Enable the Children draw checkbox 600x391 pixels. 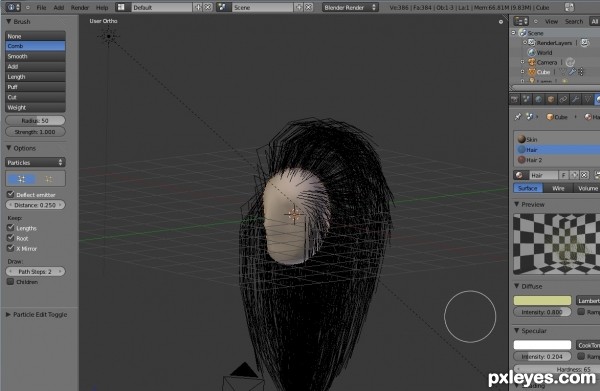[11, 282]
